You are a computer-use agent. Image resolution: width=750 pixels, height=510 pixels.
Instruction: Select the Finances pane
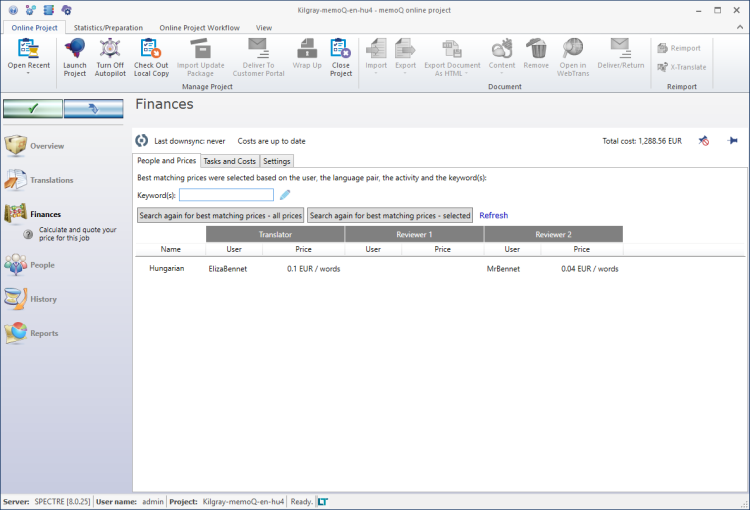click(x=33, y=214)
